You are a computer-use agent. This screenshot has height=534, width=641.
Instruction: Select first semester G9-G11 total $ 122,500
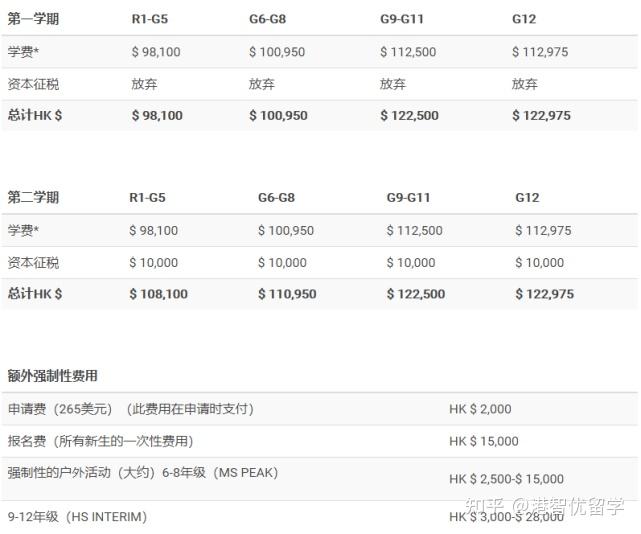(x=409, y=115)
